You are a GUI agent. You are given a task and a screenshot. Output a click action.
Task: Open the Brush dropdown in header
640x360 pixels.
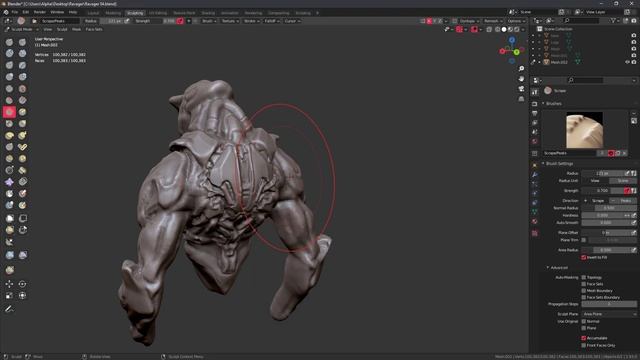(209, 21)
